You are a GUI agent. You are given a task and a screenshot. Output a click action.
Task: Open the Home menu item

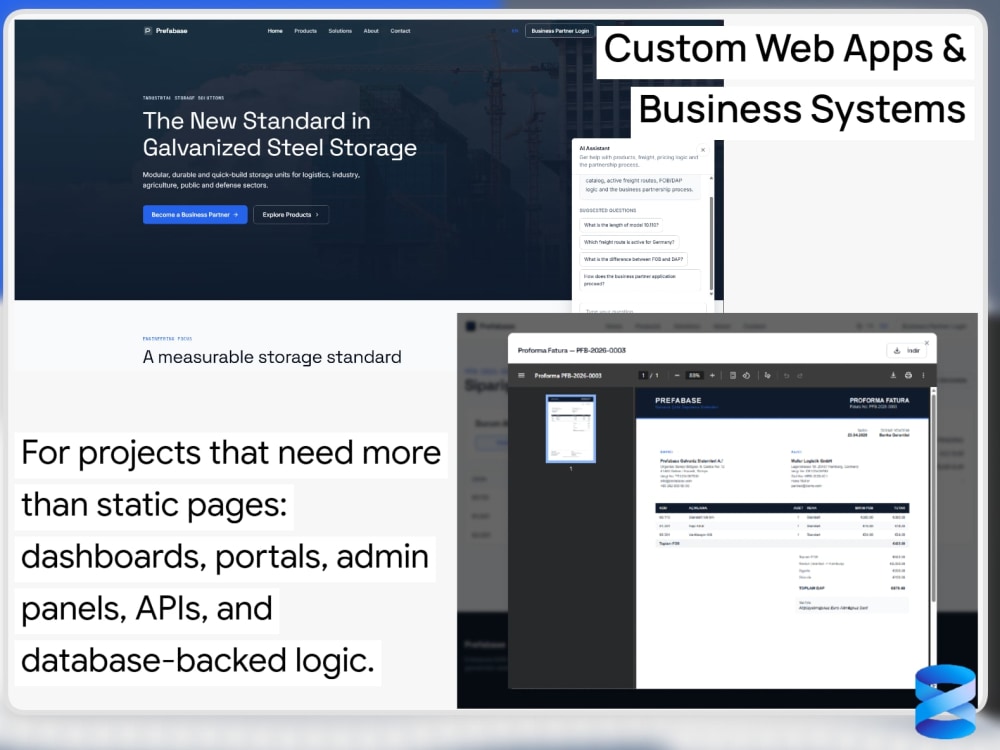coord(275,31)
